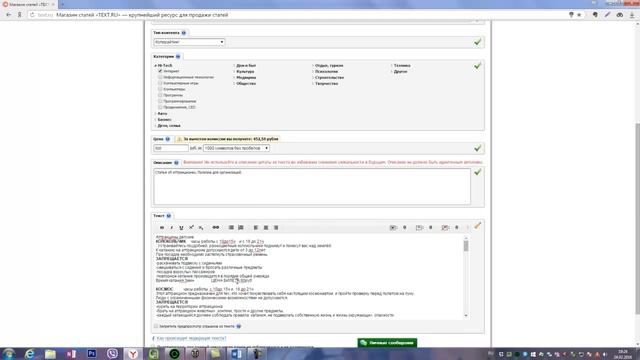Apply superscript formatting

pyautogui.click(x=191, y=227)
